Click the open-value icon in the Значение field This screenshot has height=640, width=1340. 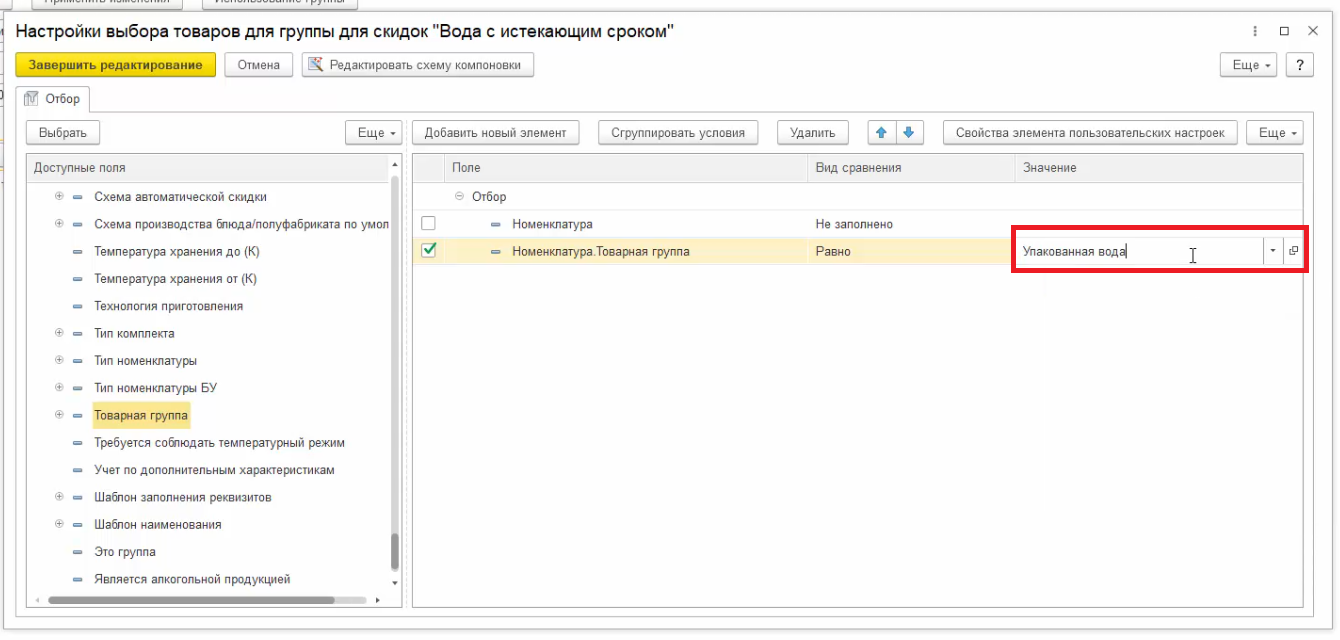tap(1293, 252)
